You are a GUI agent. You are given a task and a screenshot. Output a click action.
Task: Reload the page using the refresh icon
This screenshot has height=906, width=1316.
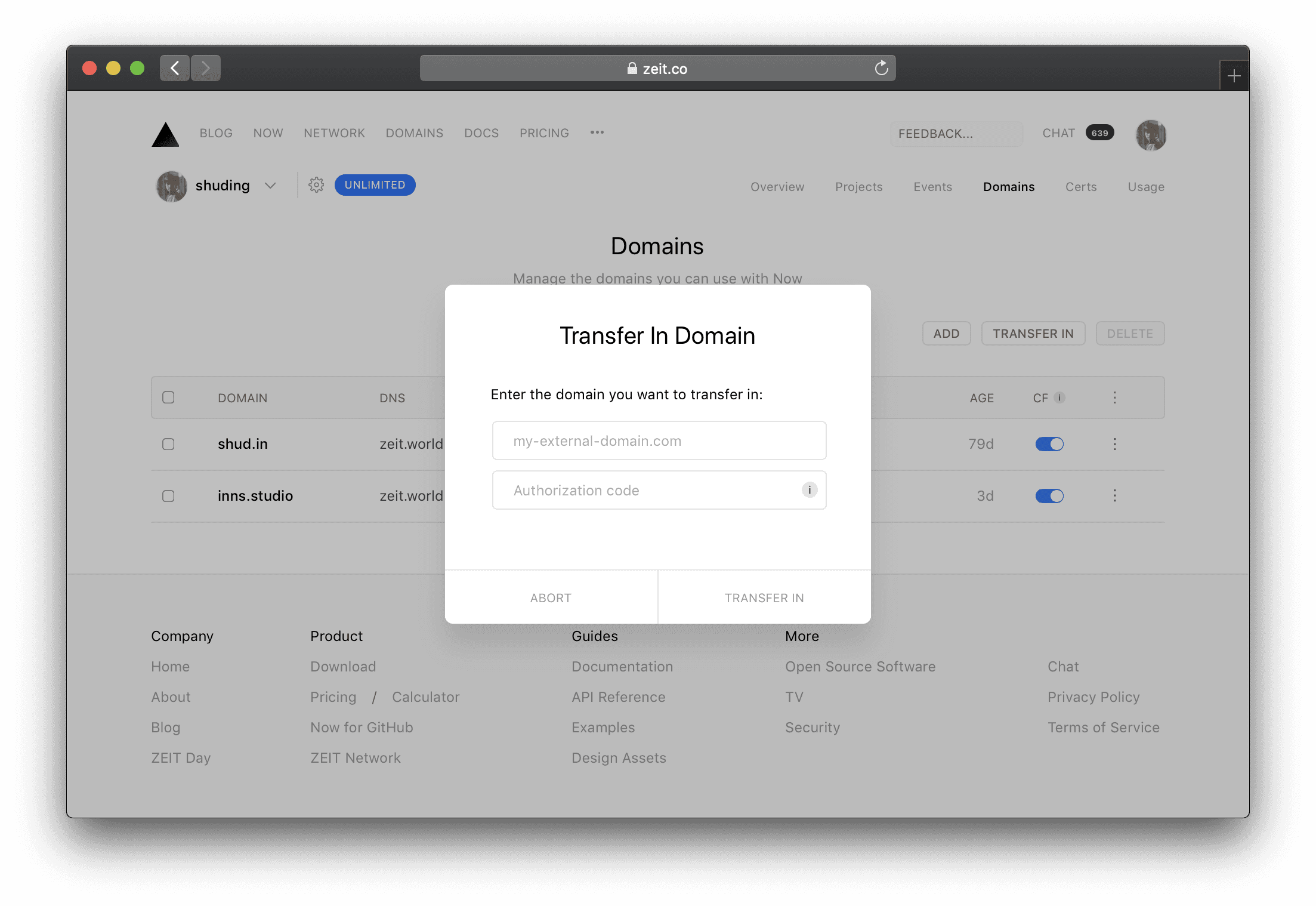coord(881,68)
